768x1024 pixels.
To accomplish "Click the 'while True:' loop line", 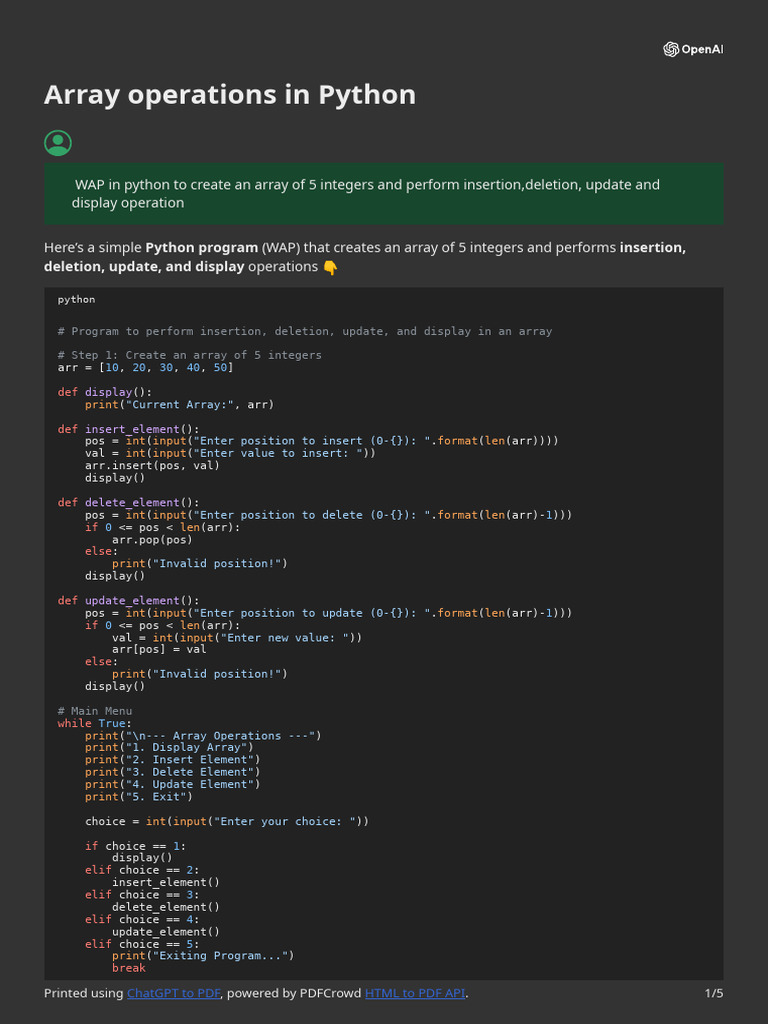I will point(94,723).
